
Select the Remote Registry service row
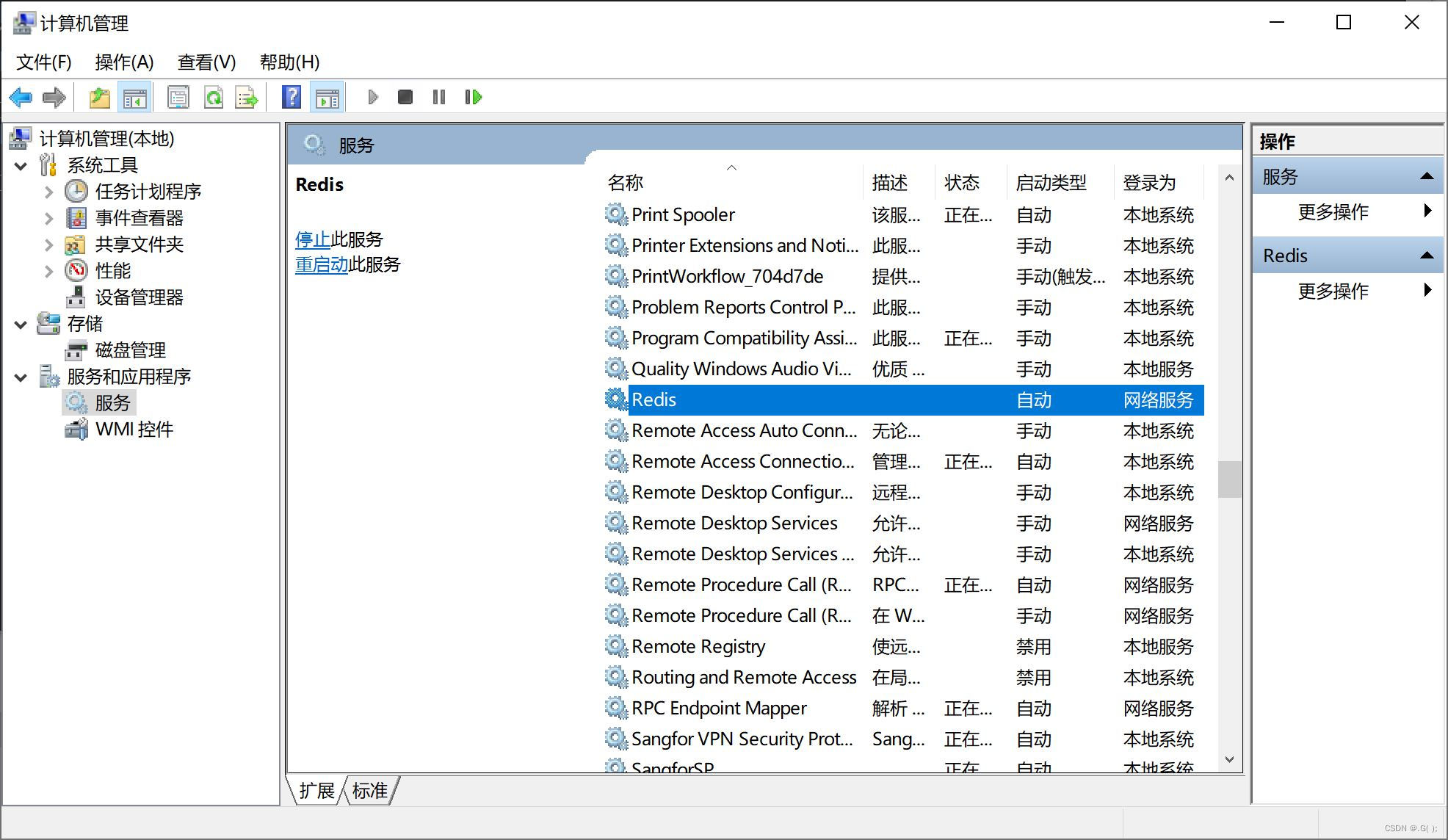698,647
